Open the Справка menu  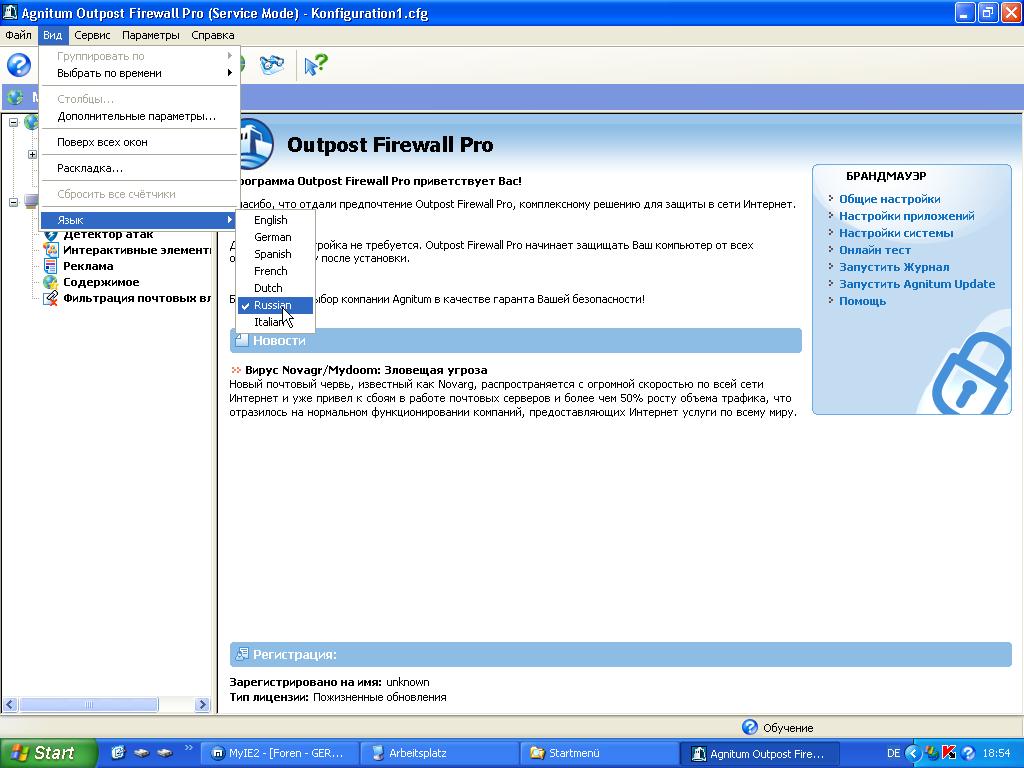click(x=212, y=35)
